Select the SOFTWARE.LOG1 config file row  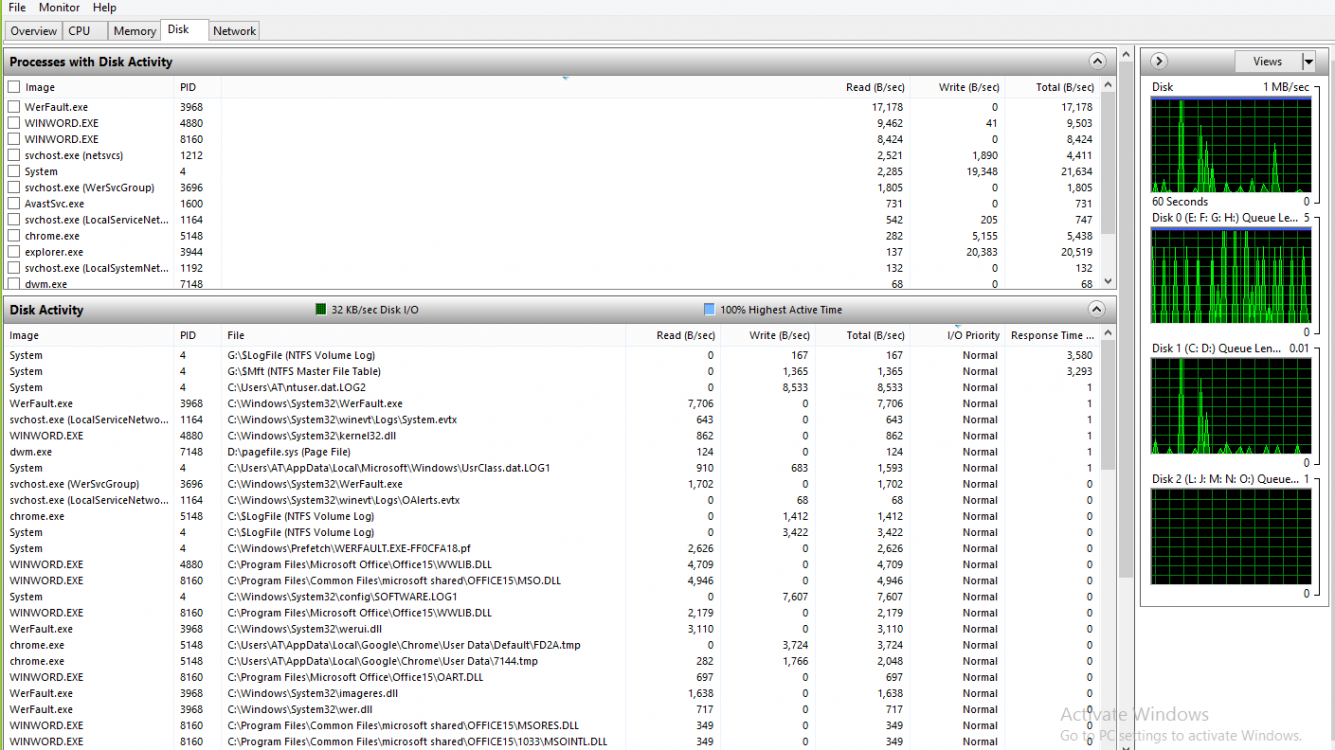point(552,597)
